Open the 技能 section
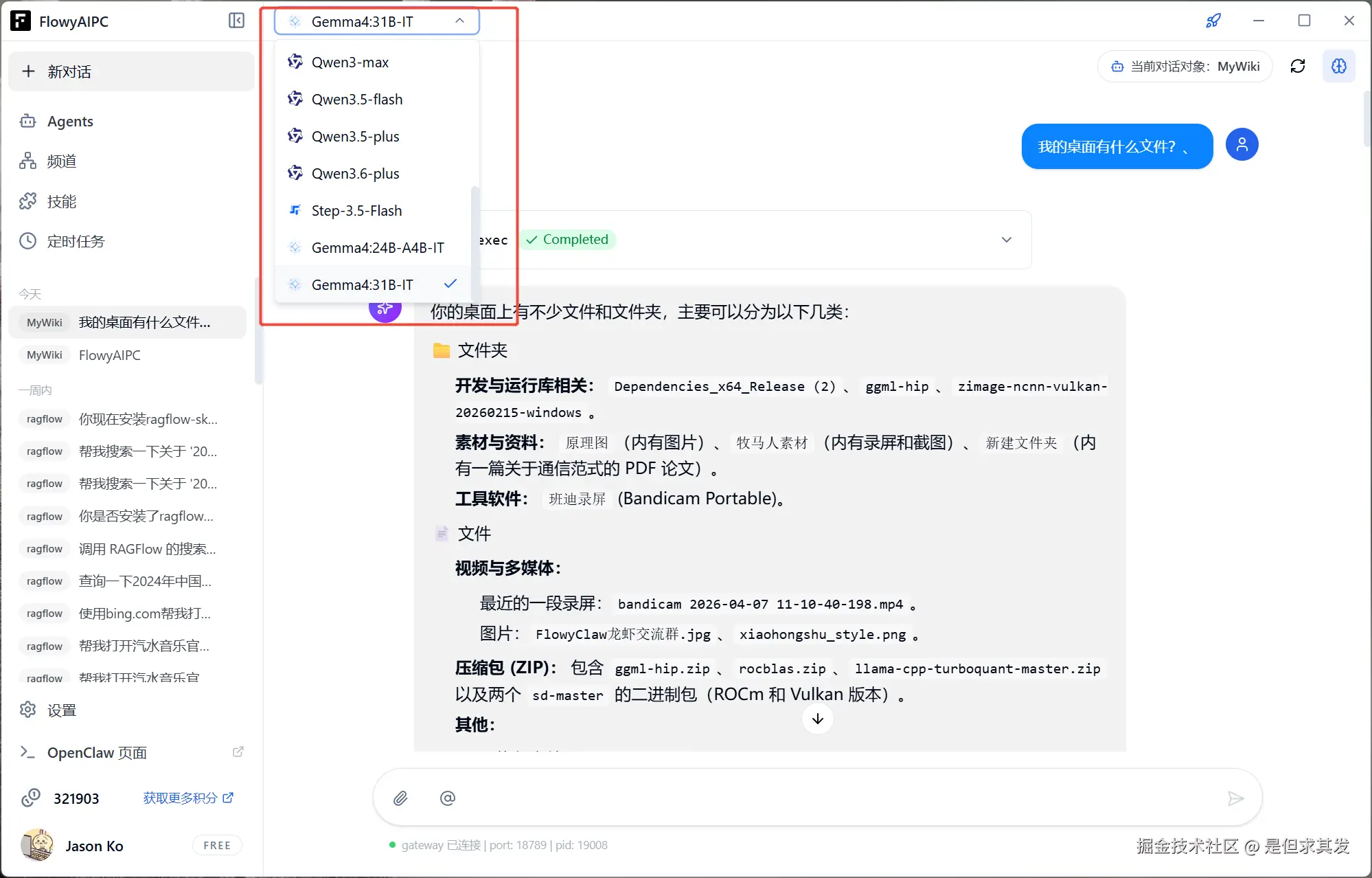 [60, 201]
